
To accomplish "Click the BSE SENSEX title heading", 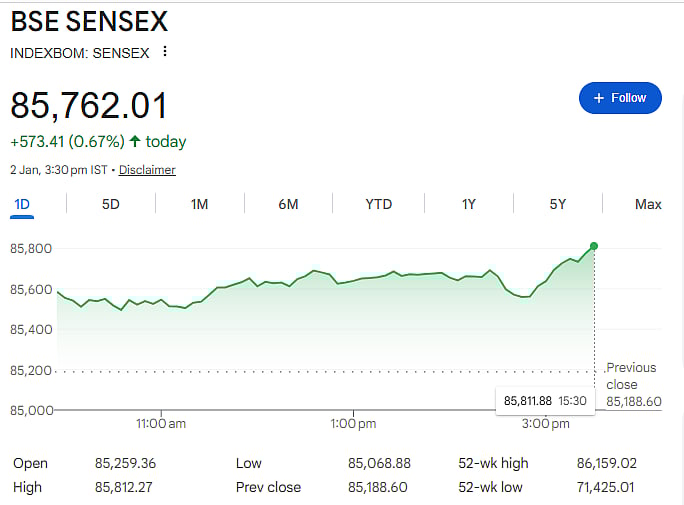I will pos(89,21).
